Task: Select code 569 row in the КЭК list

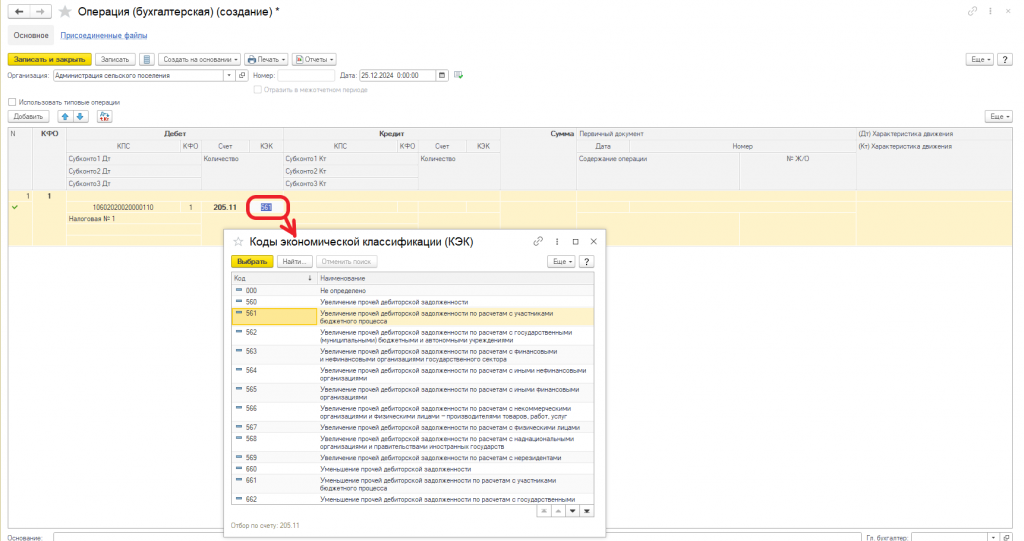Action: (413, 457)
